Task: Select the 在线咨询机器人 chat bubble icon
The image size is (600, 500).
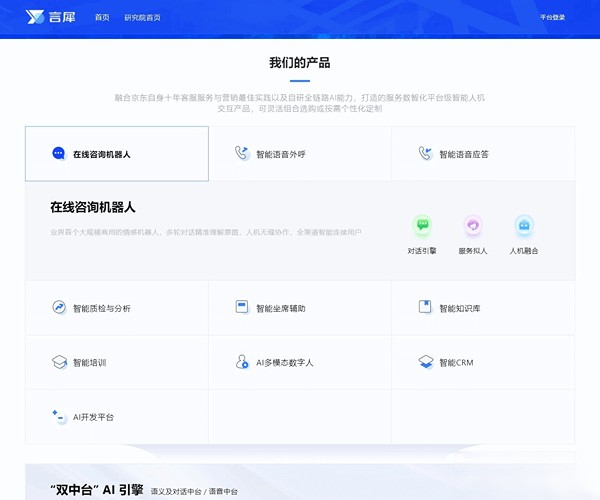Action: [x=58, y=154]
